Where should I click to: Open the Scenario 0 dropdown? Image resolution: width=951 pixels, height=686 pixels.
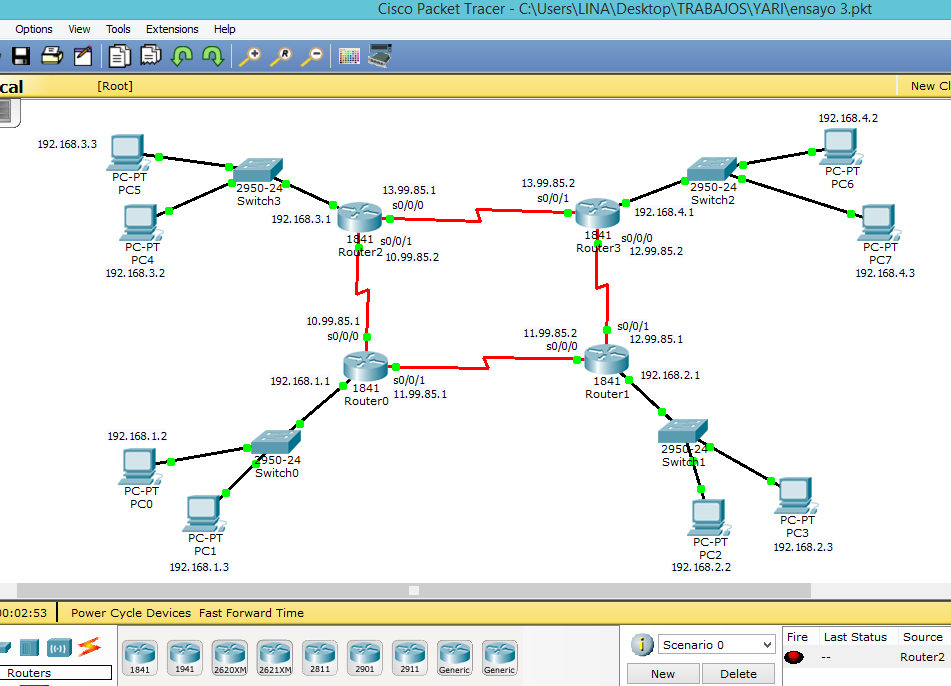click(x=716, y=645)
